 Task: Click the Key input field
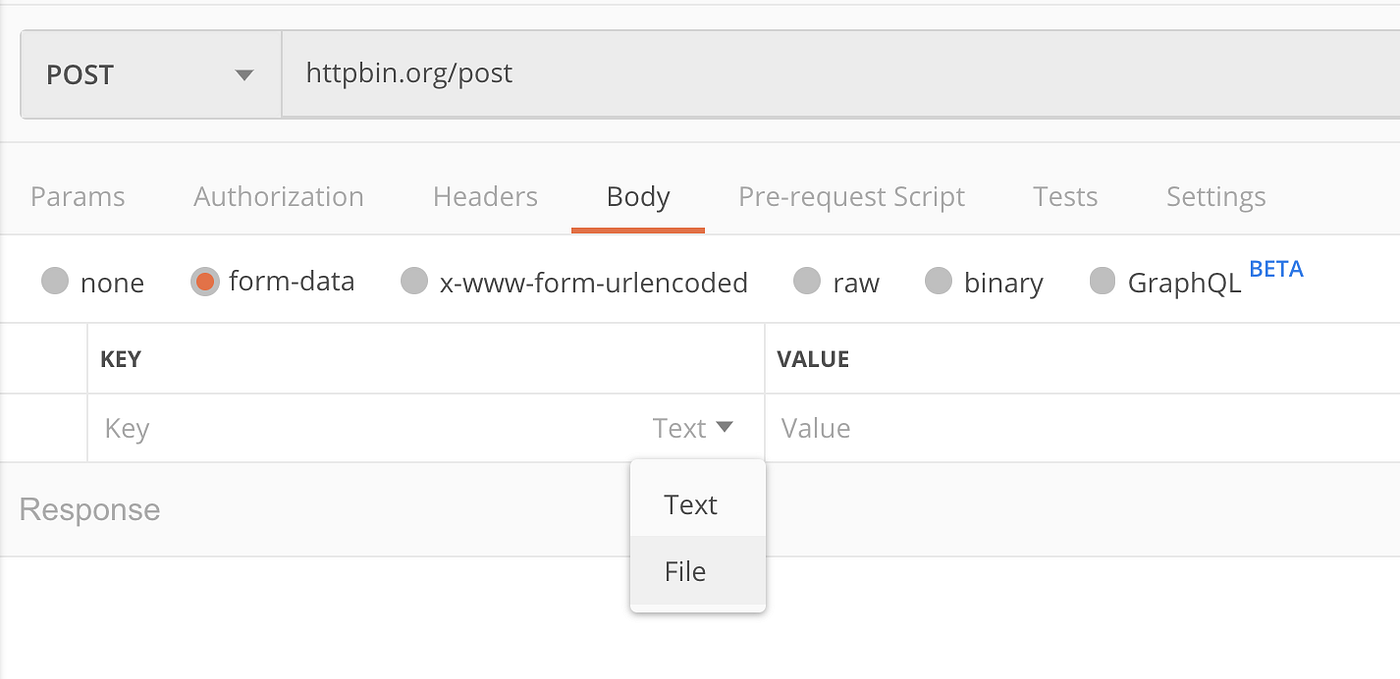pyautogui.click(x=300, y=427)
